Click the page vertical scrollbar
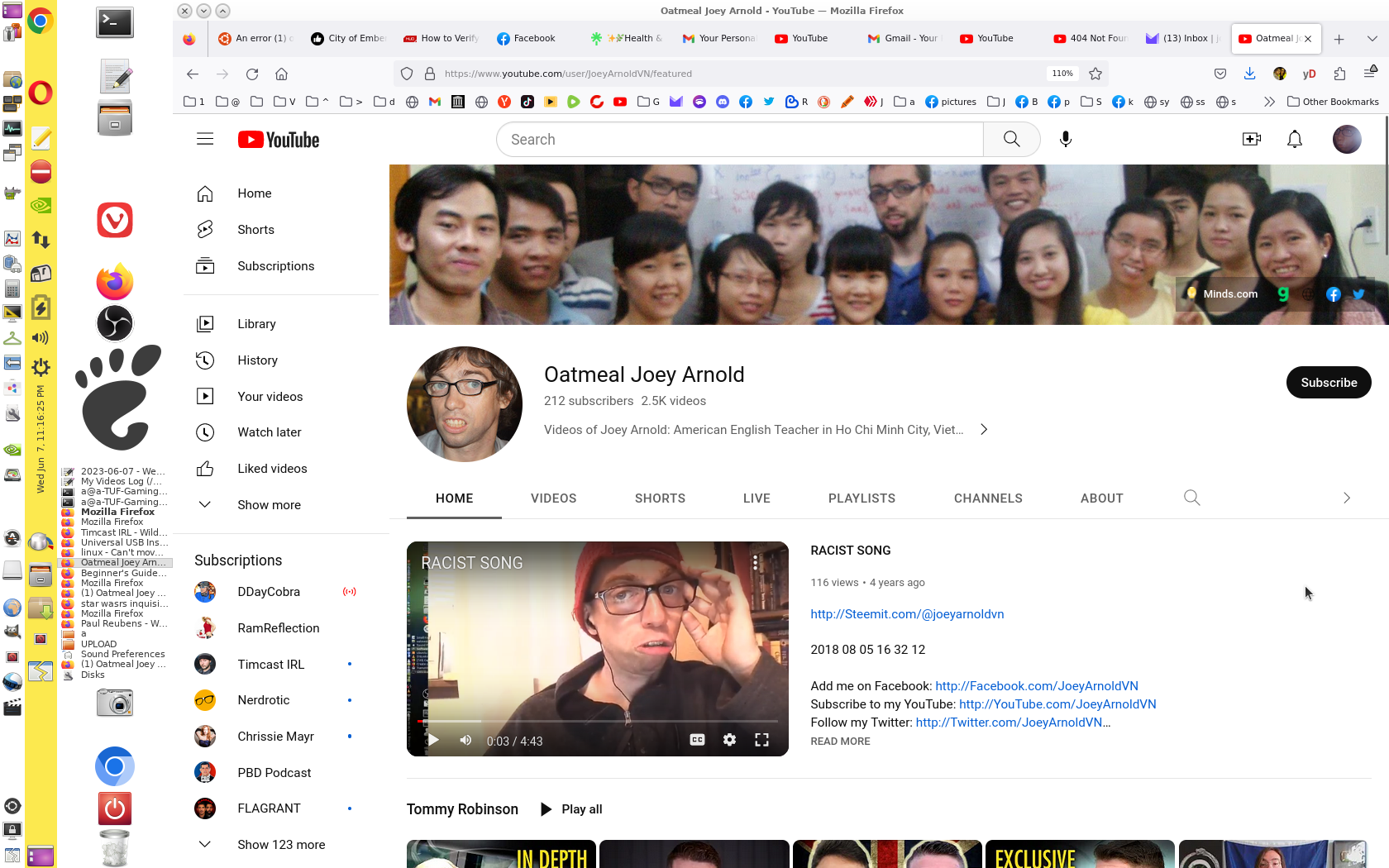1389x868 pixels. tap(1386, 186)
